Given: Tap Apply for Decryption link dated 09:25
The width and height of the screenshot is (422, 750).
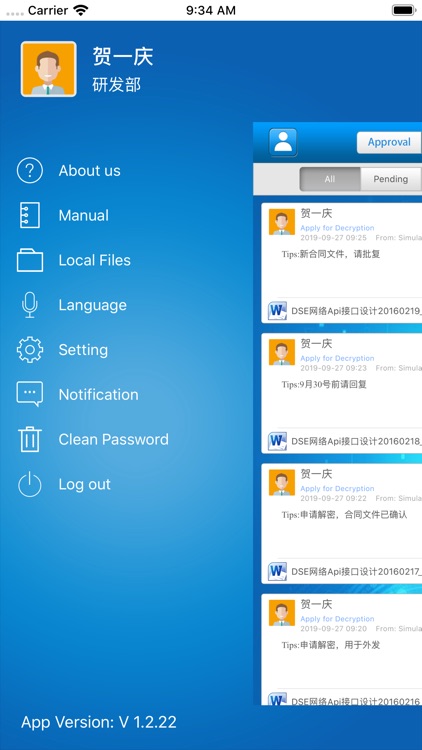Looking at the screenshot, I should [x=337, y=228].
